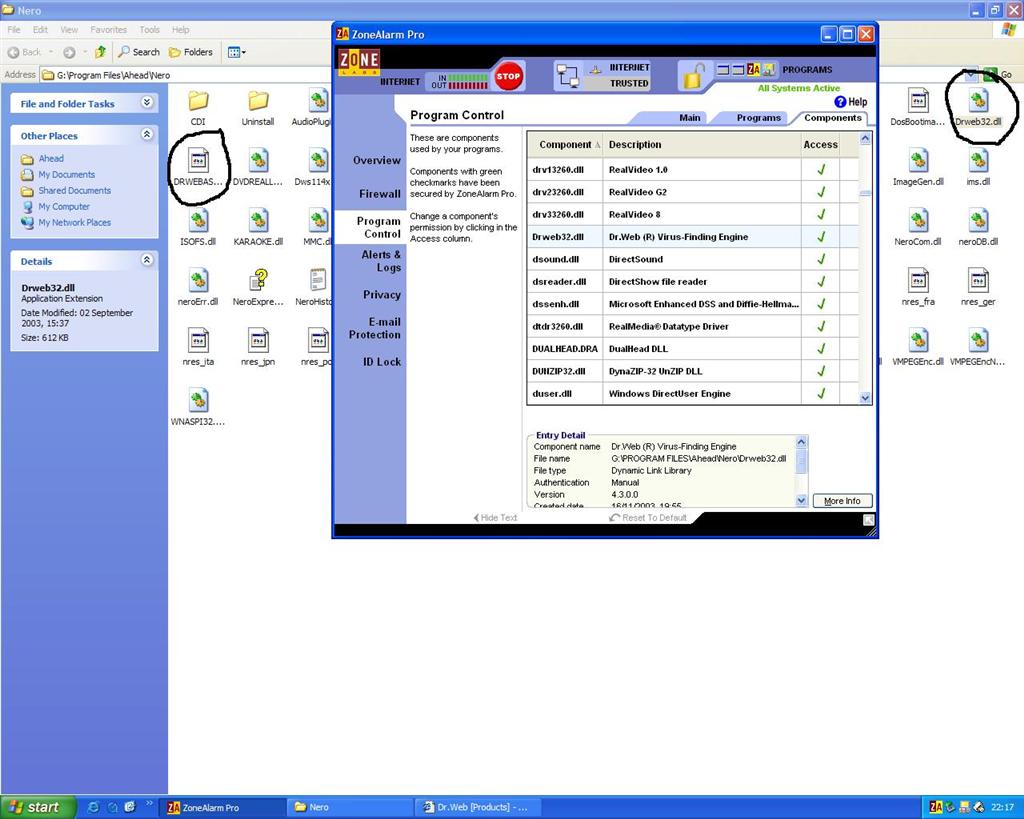
Task: Switch to the Programs tab
Action: tap(758, 118)
